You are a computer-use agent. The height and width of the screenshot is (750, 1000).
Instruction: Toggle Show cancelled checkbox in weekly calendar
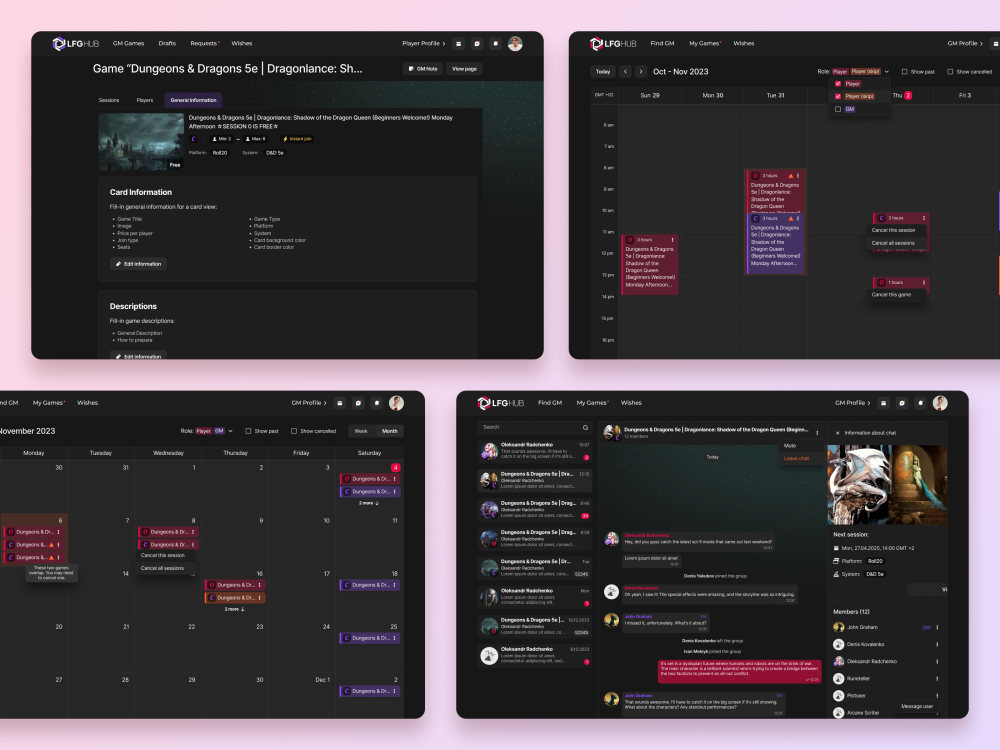(x=950, y=71)
